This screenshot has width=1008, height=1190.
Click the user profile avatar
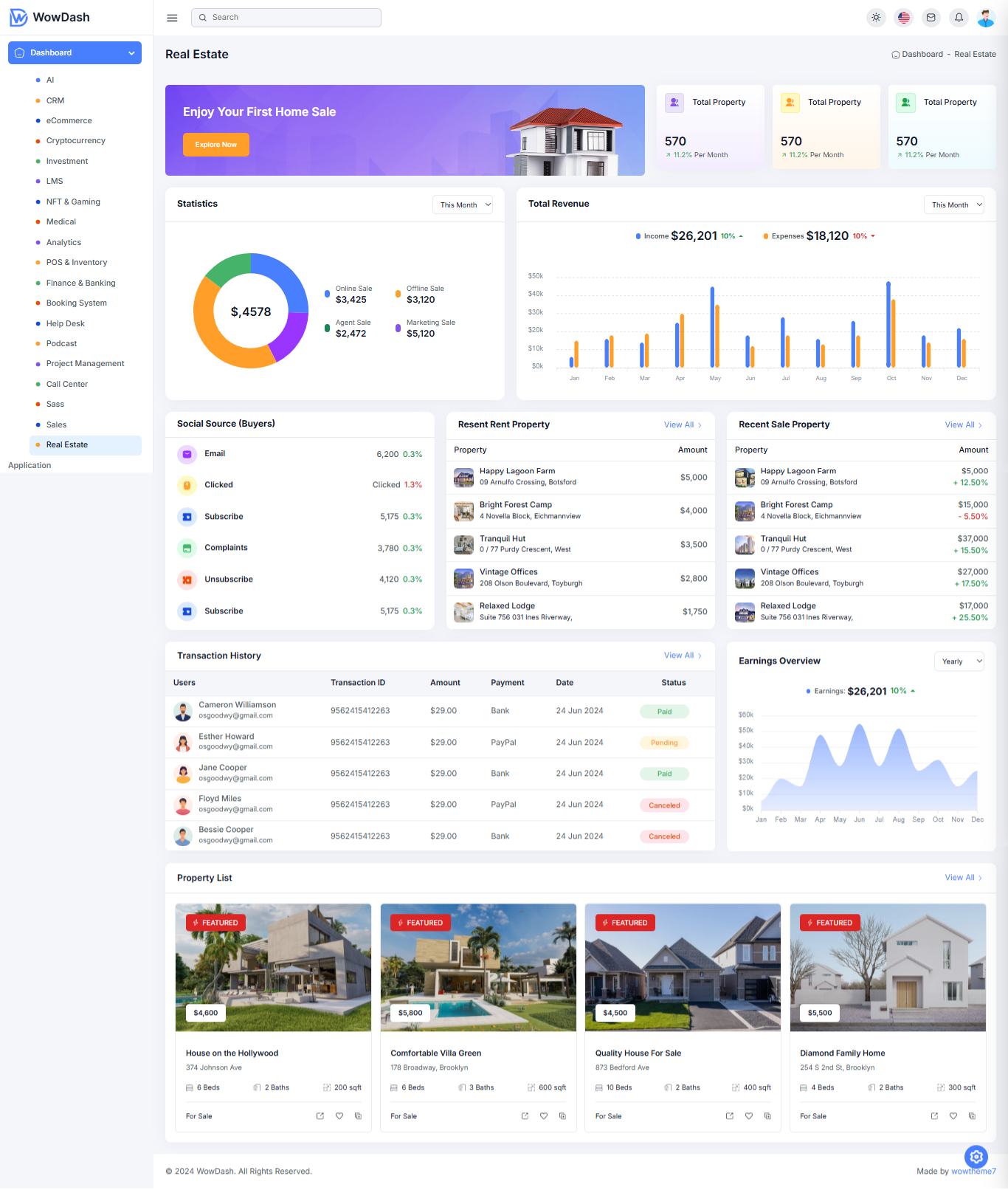click(x=986, y=18)
